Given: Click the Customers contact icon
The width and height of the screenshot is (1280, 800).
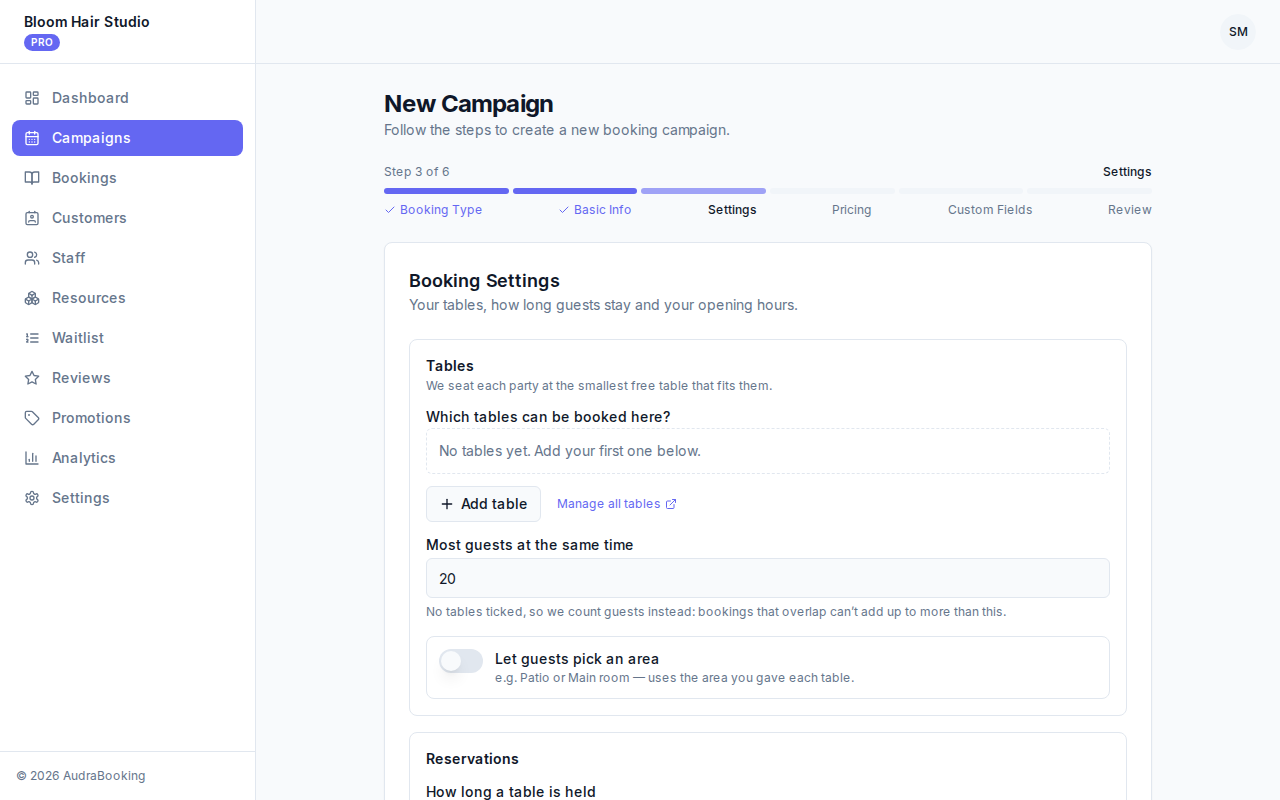Looking at the screenshot, I should [x=32, y=218].
